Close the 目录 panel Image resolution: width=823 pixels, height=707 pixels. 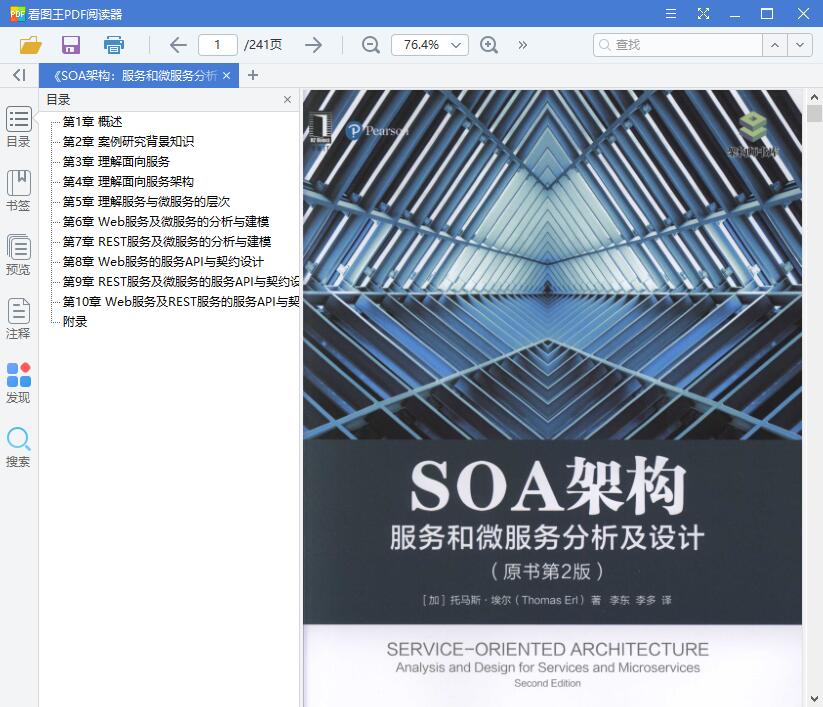pos(287,100)
